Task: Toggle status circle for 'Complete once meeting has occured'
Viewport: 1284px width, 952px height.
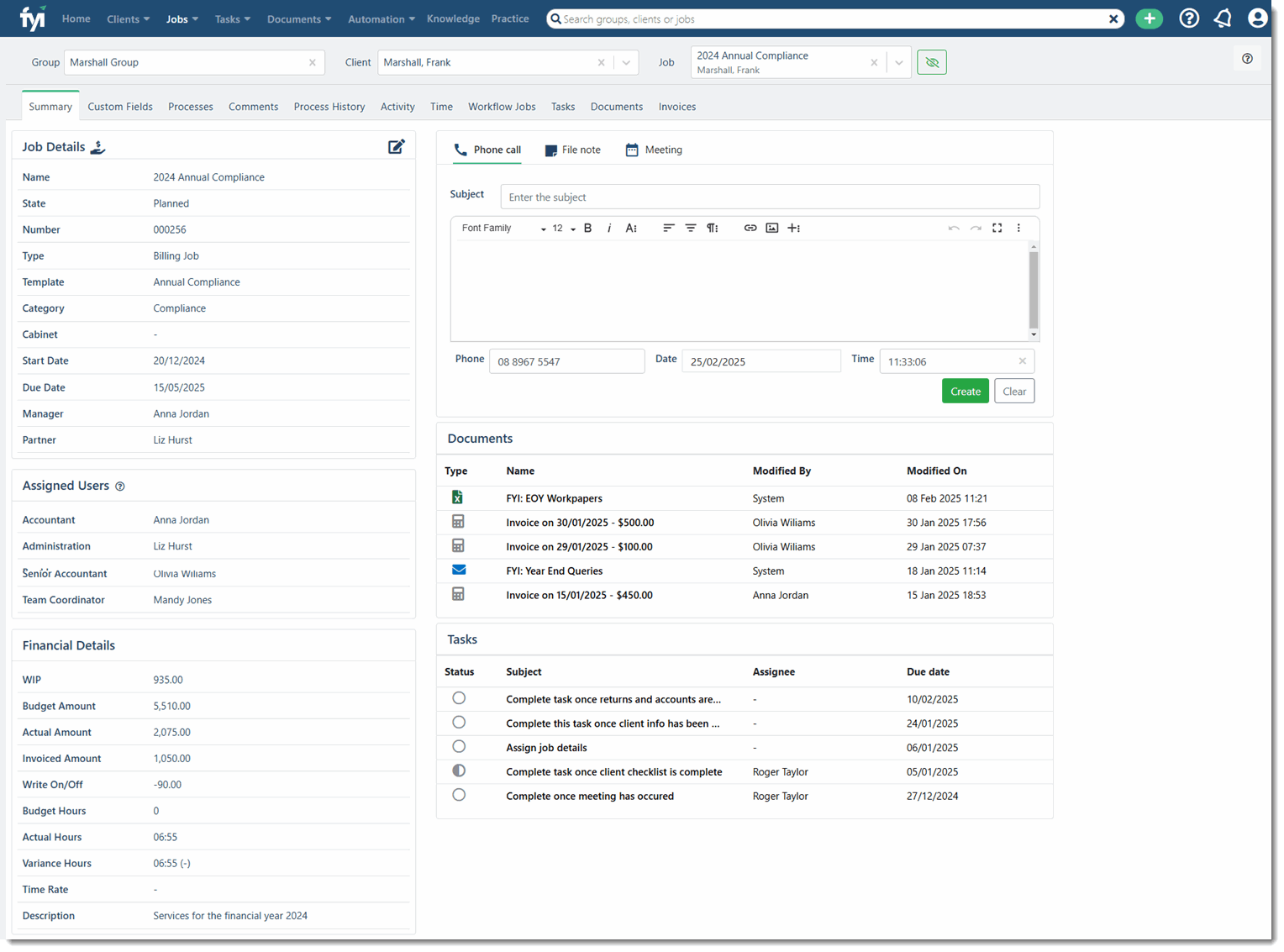Action: coord(459,795)
